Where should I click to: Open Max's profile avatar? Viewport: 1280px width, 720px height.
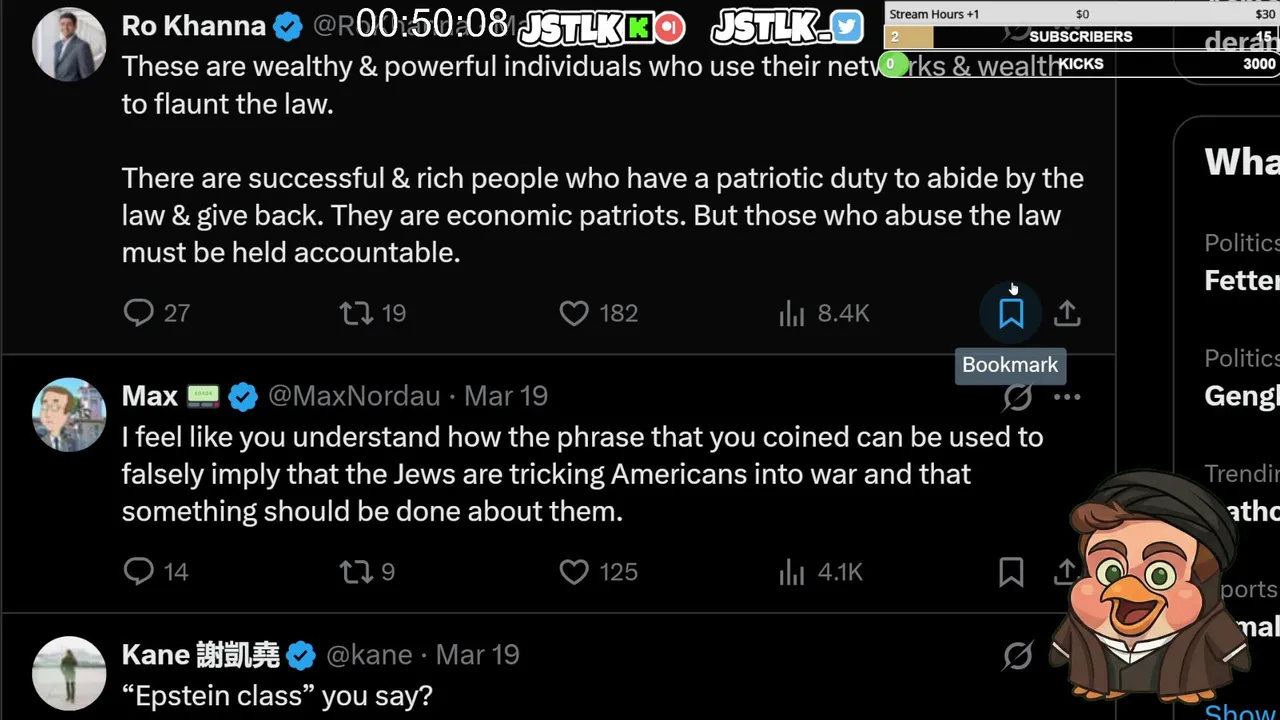[69, 414]
